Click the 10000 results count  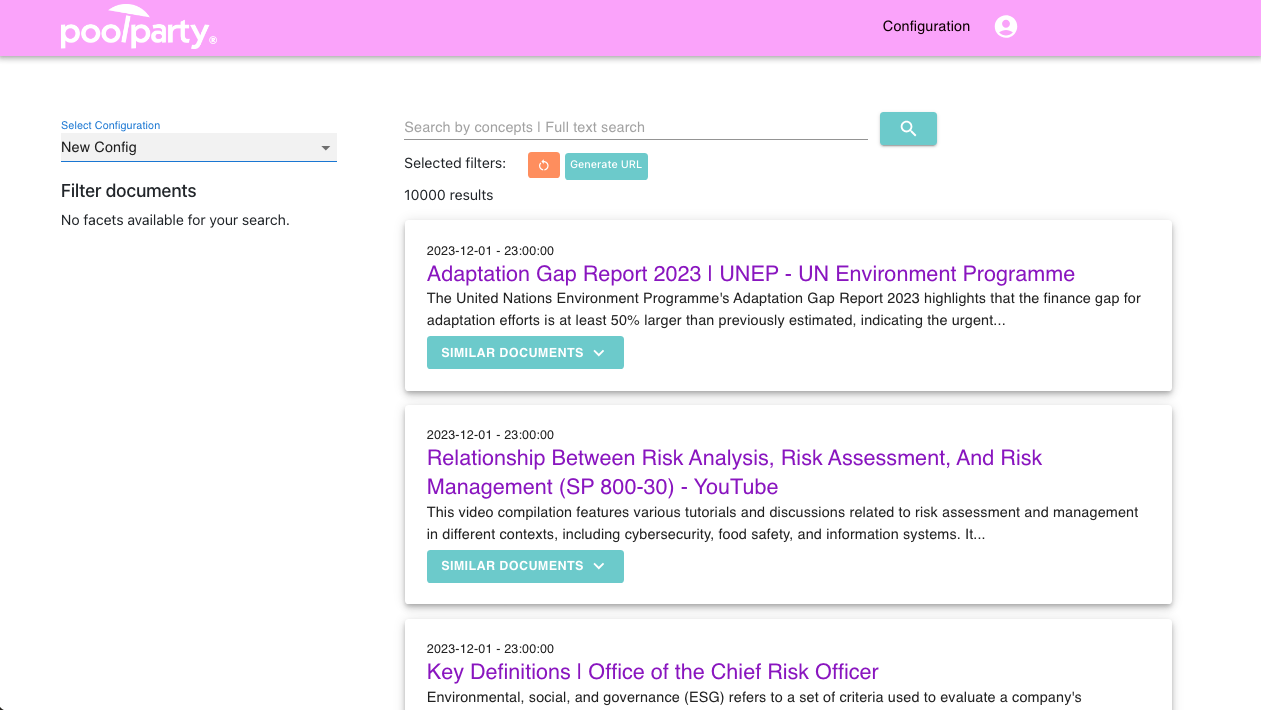(x=448, y=195)
